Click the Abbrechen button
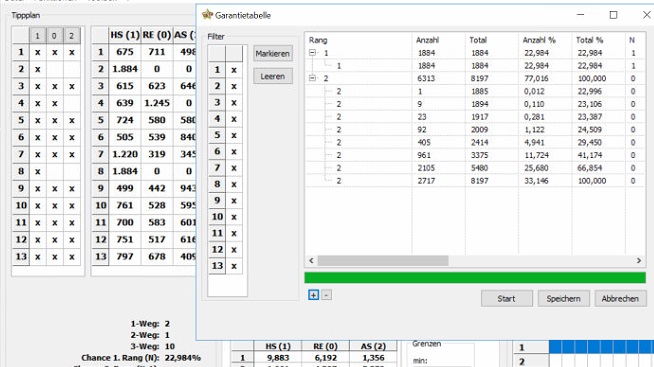This screenshot has width=654, height=367. (x=620, y=299)
